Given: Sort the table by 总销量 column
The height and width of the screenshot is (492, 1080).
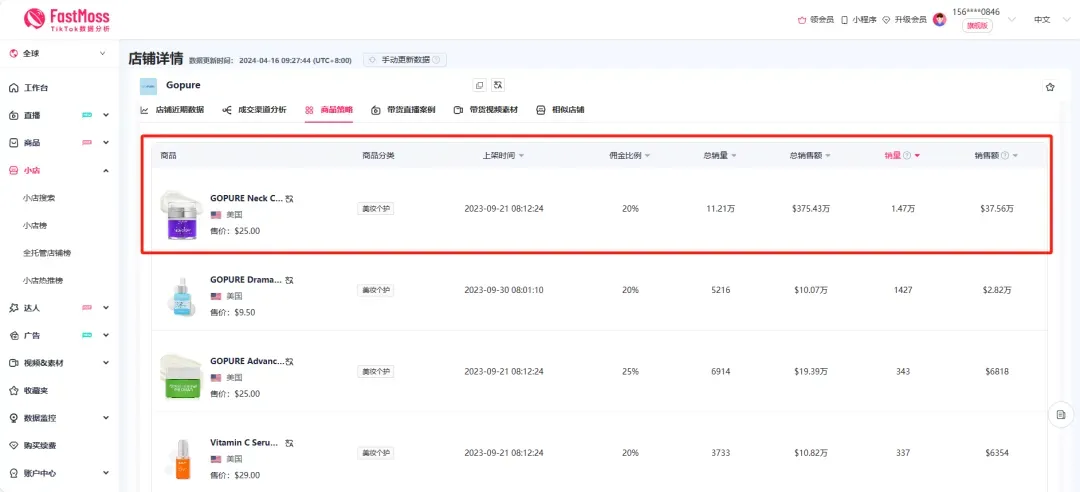Looking at the screenshot, I should click(x=720, y=156).
